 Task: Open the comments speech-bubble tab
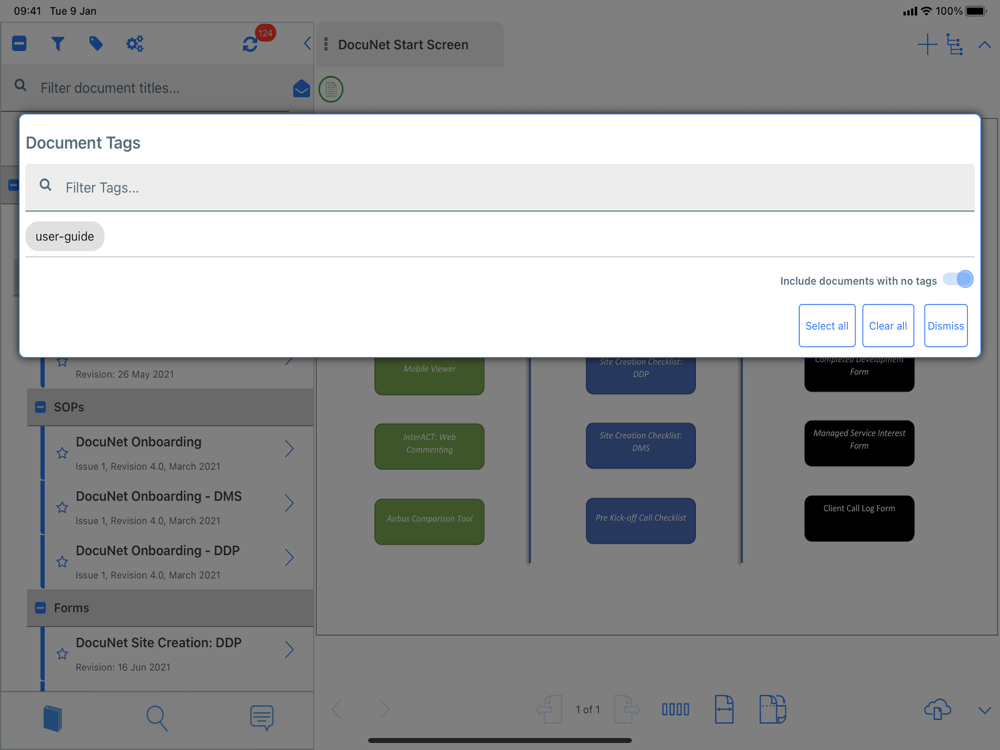click(261, 718)
